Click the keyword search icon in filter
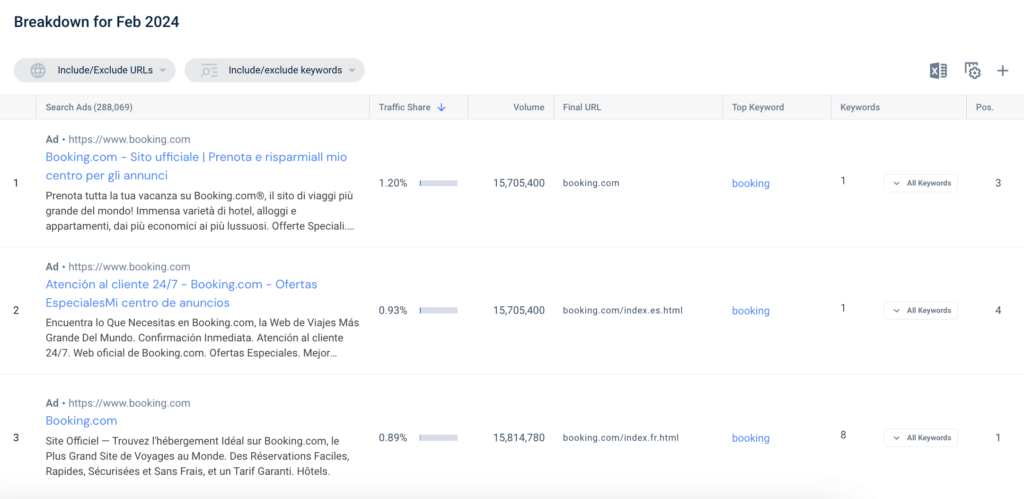 coord(209,71)
